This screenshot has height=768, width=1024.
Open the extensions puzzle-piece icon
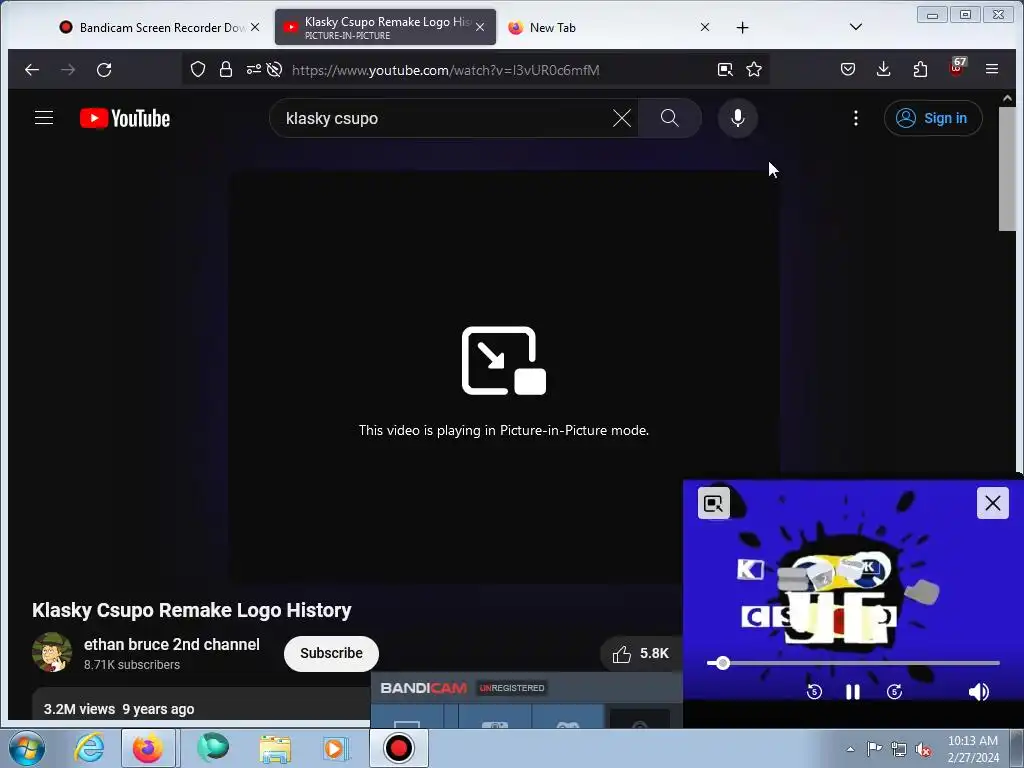tap(920, 69)
